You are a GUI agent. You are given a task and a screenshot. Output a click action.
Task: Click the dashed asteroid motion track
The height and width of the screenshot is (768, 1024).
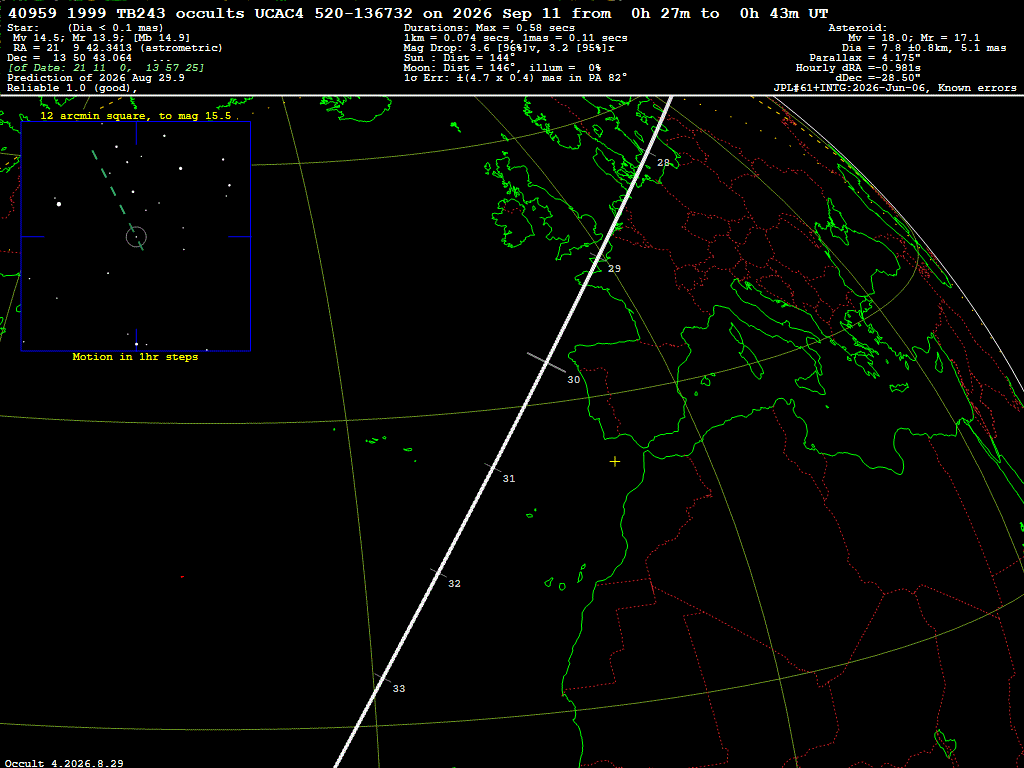118,200
